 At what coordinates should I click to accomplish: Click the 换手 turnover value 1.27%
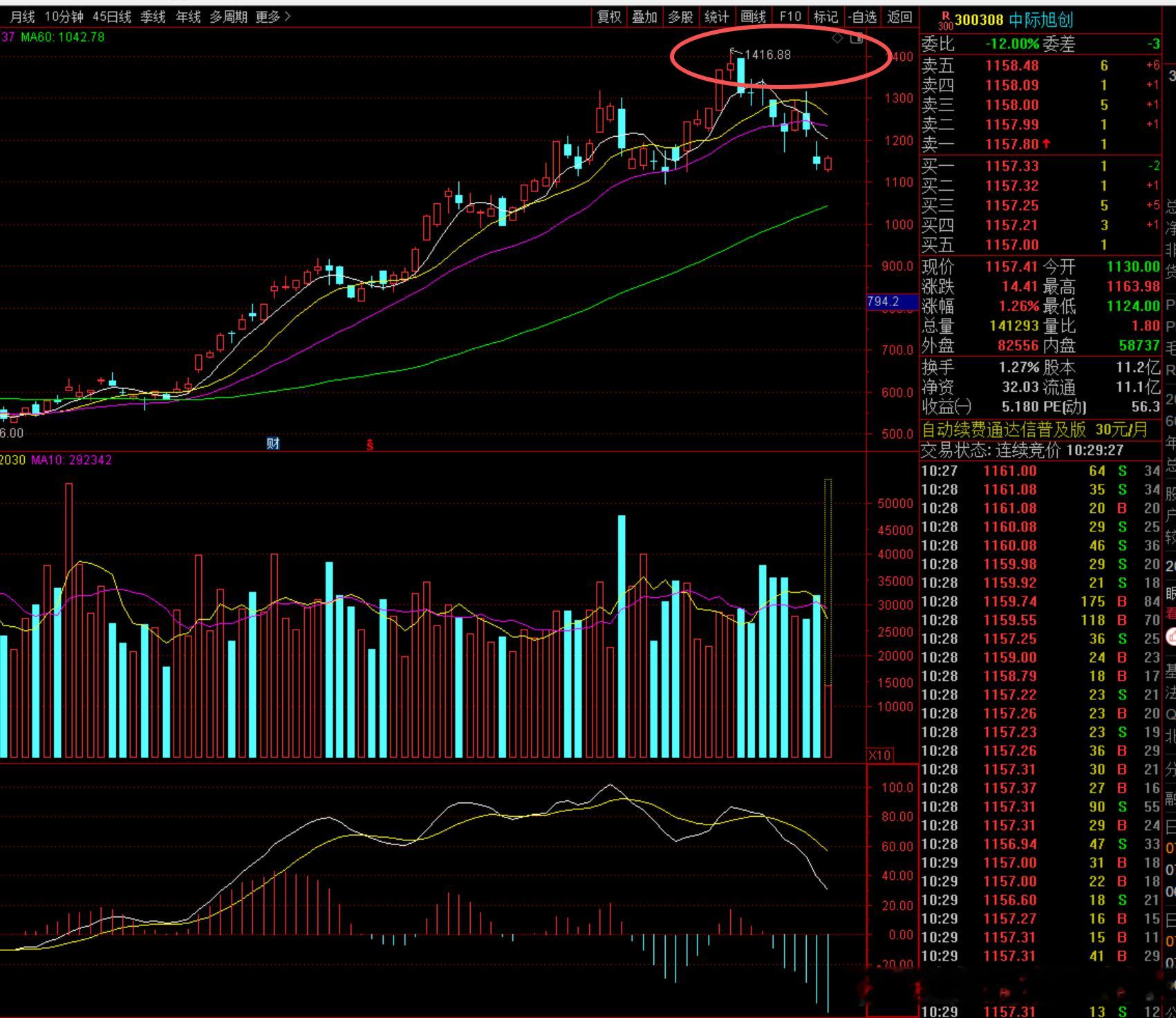pyautogui.click(x=1018, y=367)
